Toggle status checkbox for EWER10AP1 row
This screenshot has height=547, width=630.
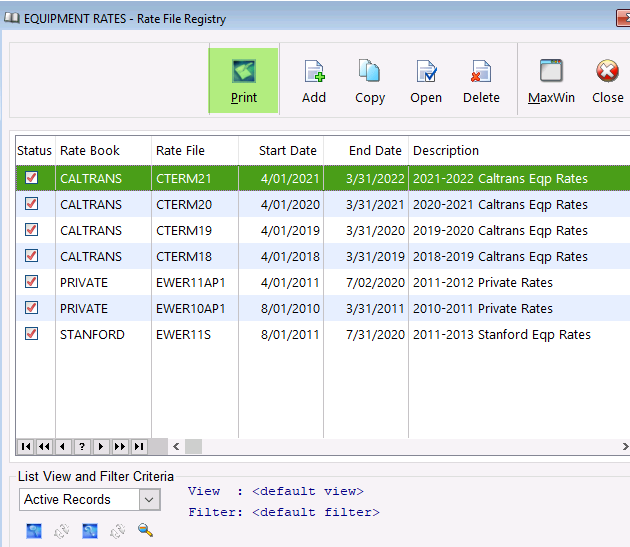click(31, 307)
